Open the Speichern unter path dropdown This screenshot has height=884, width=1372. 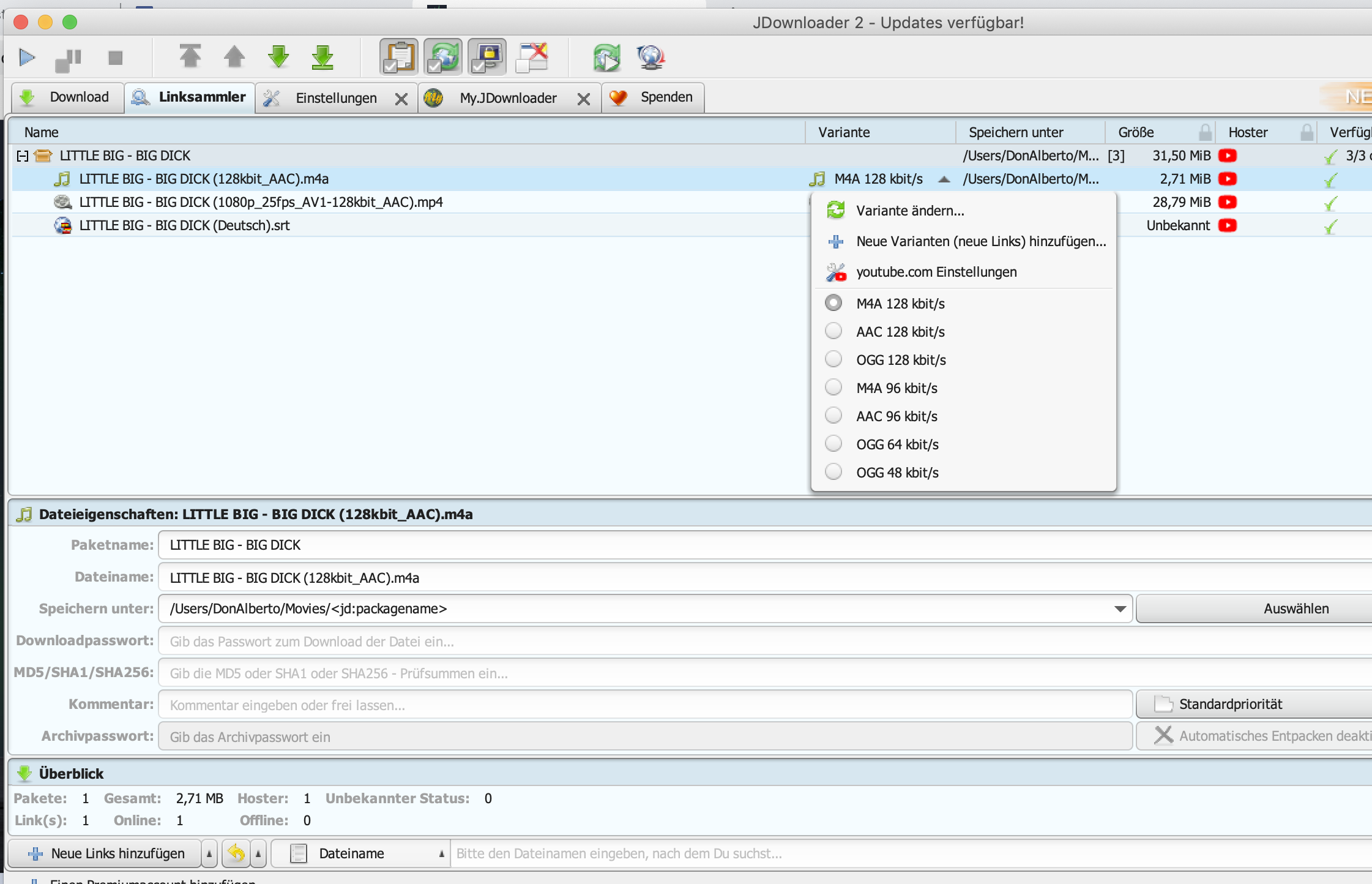(1120, 609)
